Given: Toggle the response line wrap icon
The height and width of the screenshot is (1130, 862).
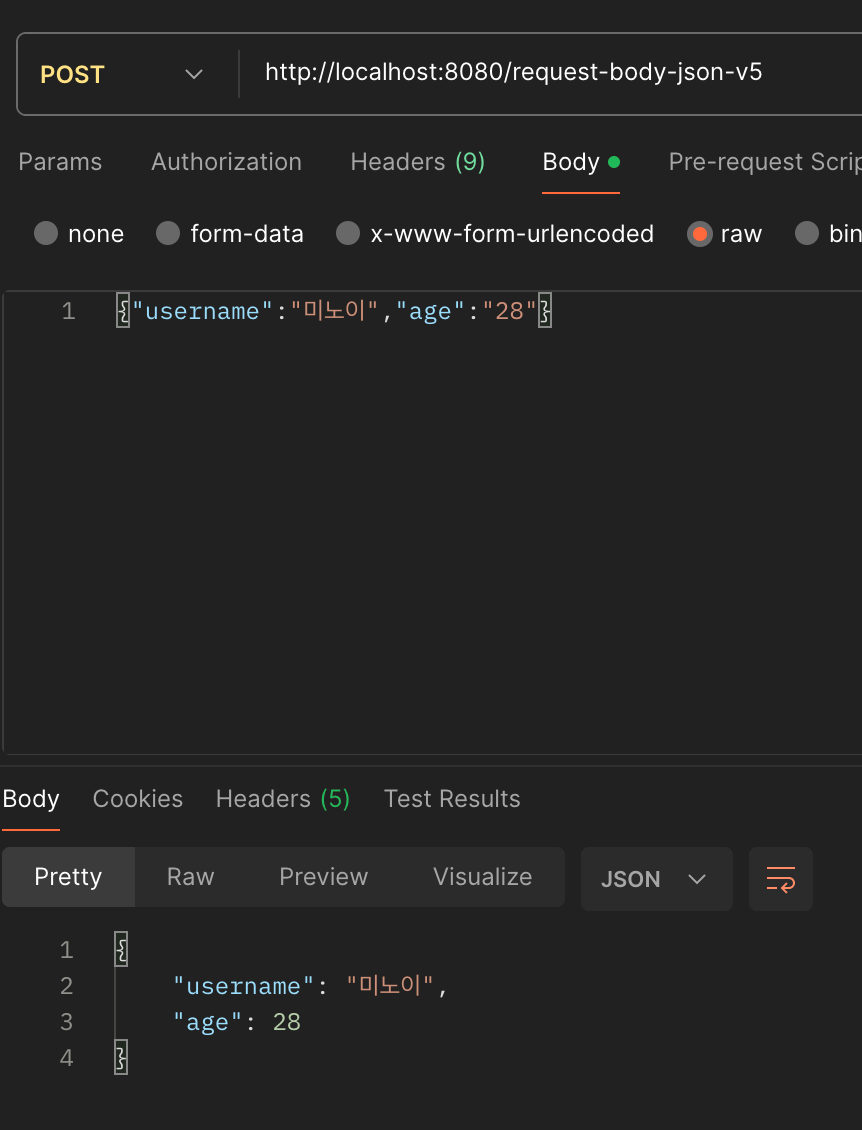Looking at the screenshot, I should click(x=781, y=879).
